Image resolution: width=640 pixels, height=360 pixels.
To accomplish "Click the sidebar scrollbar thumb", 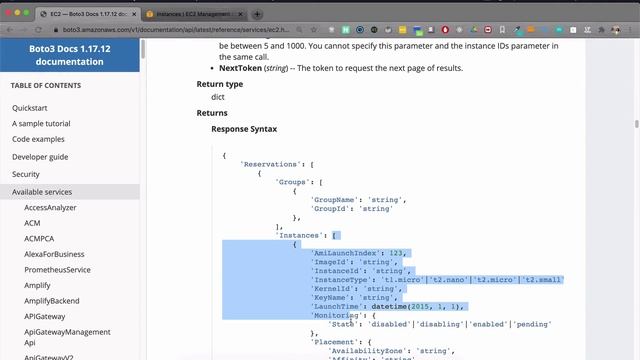I will (x=143, y=49).
